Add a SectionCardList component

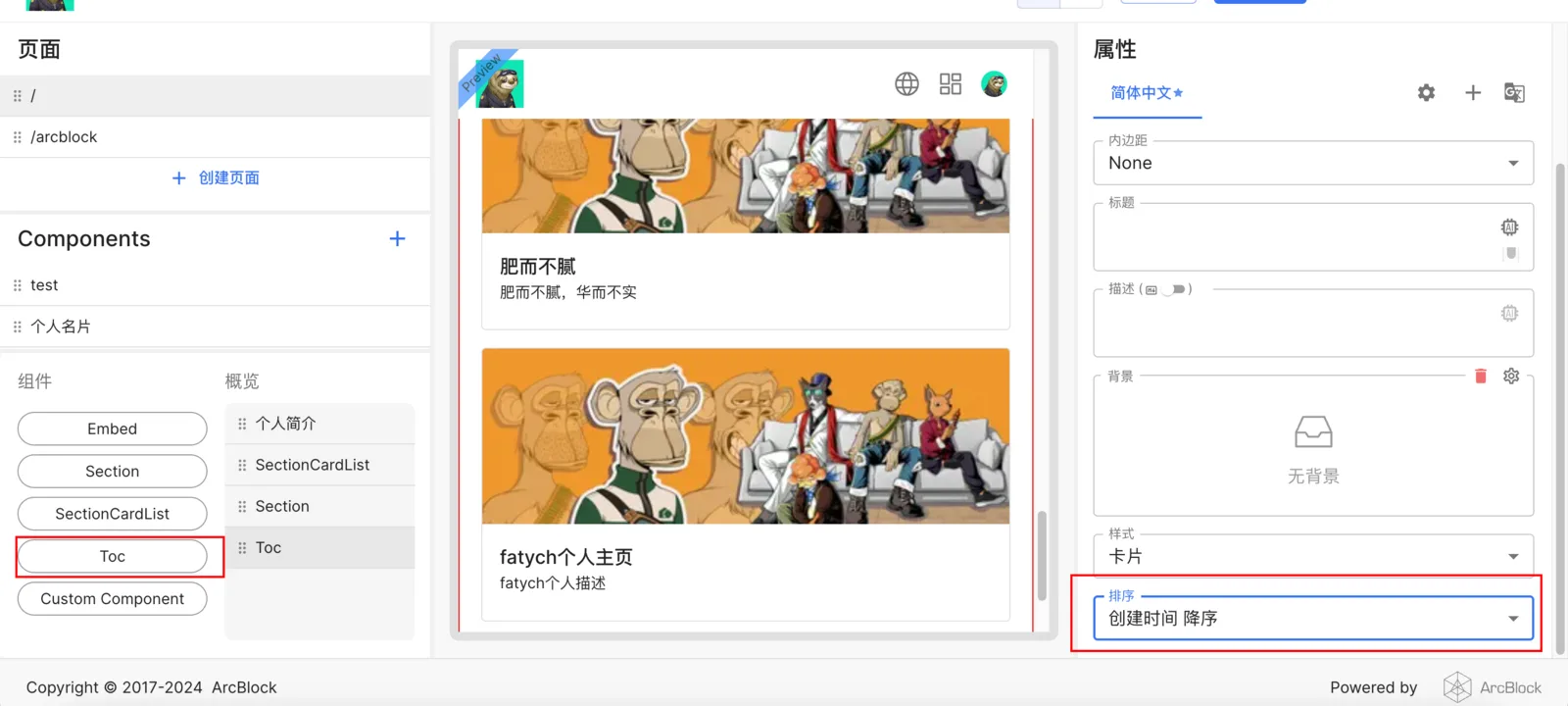point(112,514)
